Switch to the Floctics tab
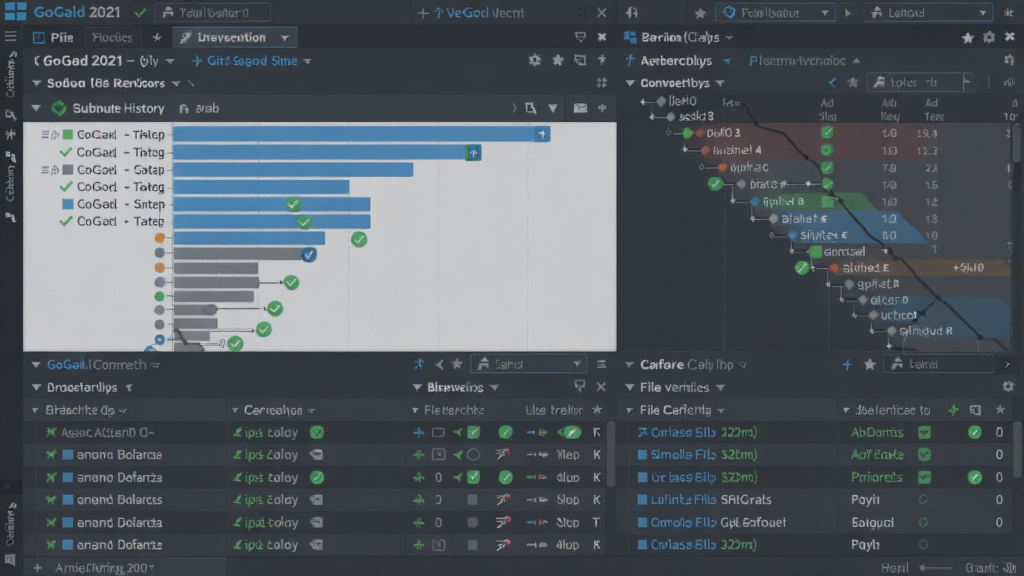Image resolution: width=1024 pixels, height=576 pixels. tap(112, 37)
